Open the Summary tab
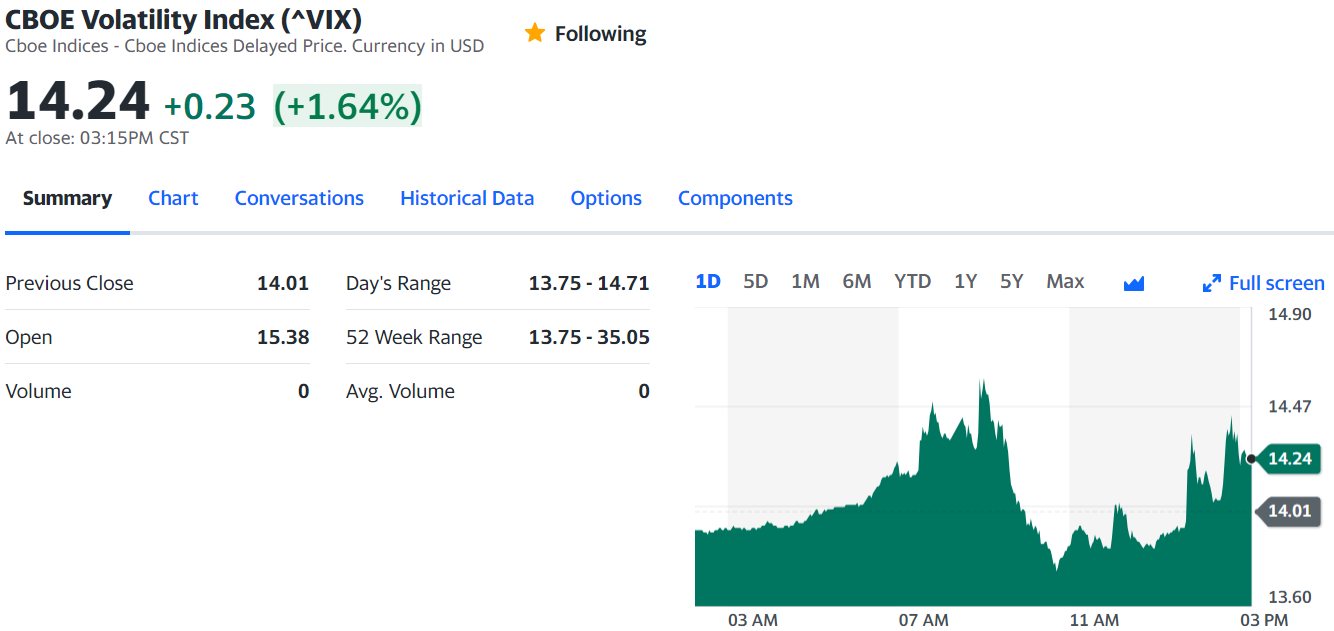Screen dimensions: 1334x631 click(x=67, y=198)
